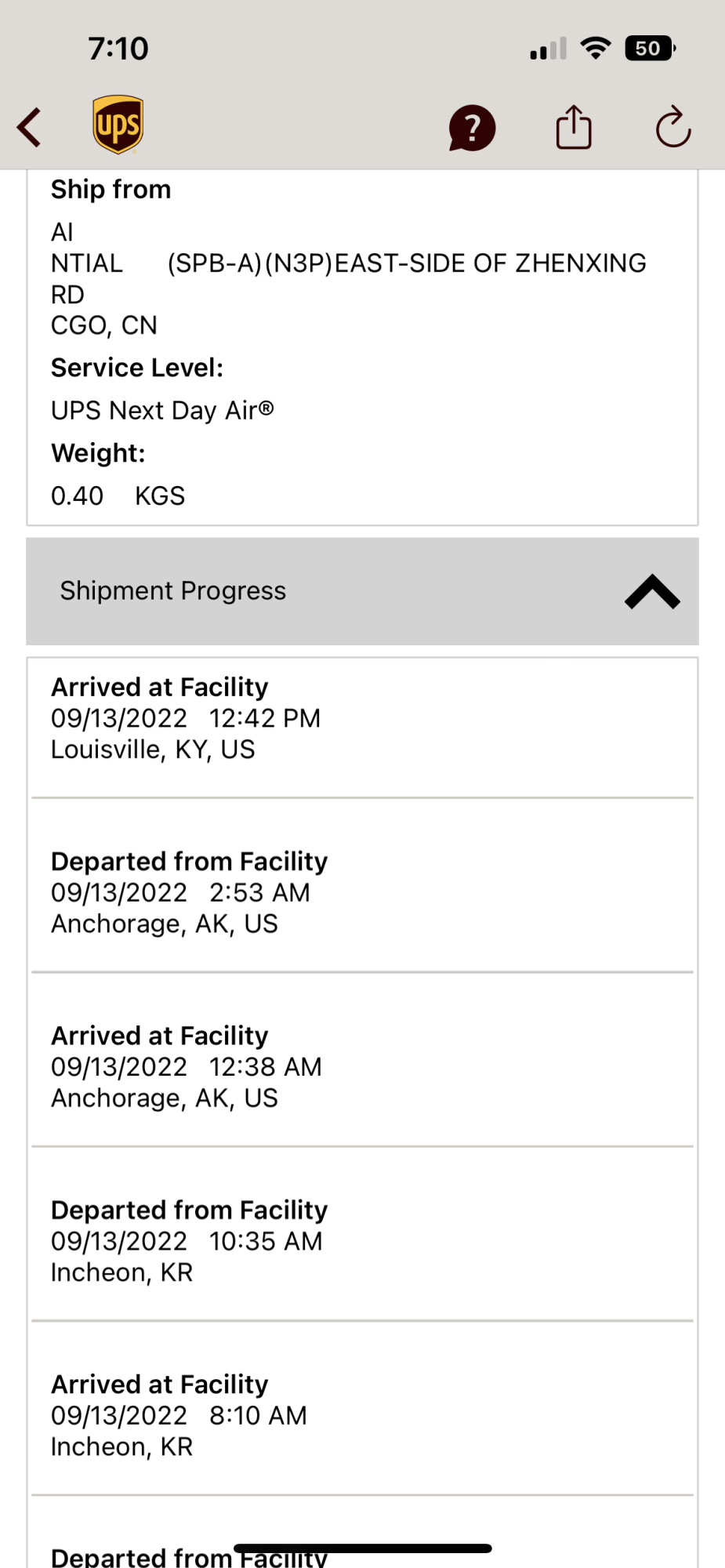
Task: Tap the battery indicator showing 50
Action: [x=649, y=49]
